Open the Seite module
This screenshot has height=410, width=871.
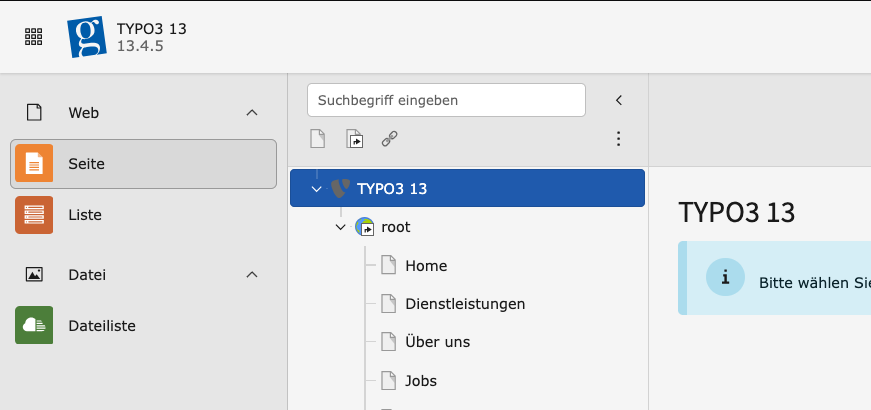click(143, 164)
